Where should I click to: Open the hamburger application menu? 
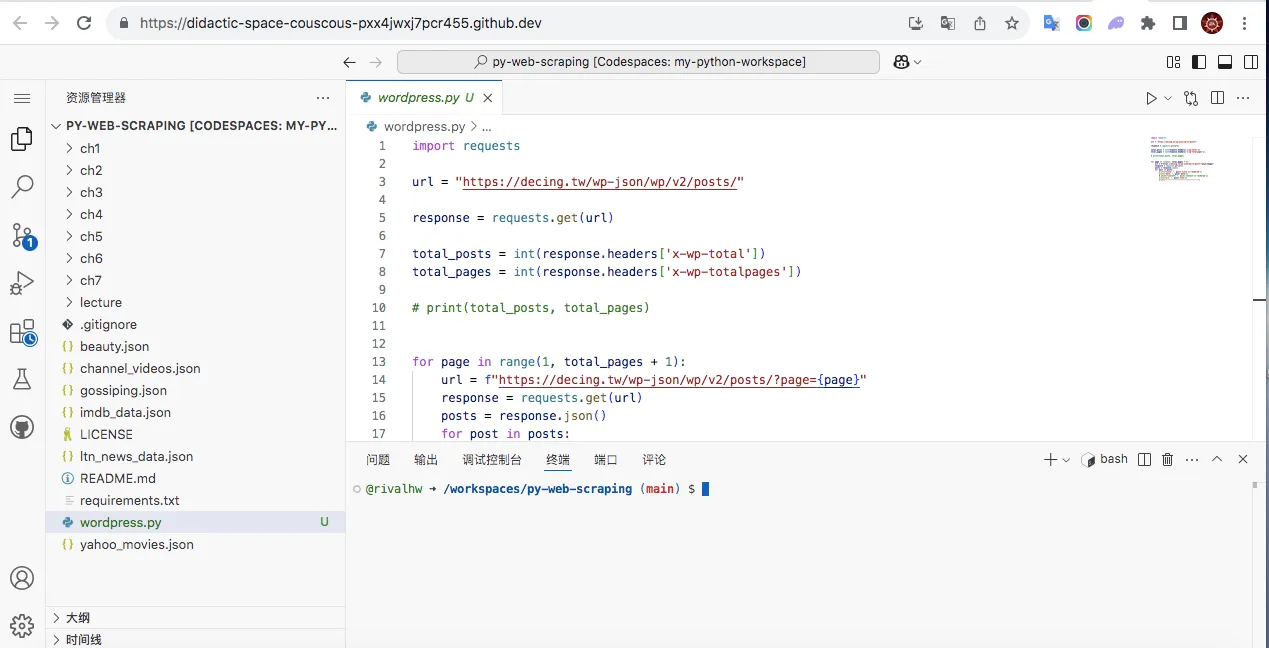coord(22,98)
